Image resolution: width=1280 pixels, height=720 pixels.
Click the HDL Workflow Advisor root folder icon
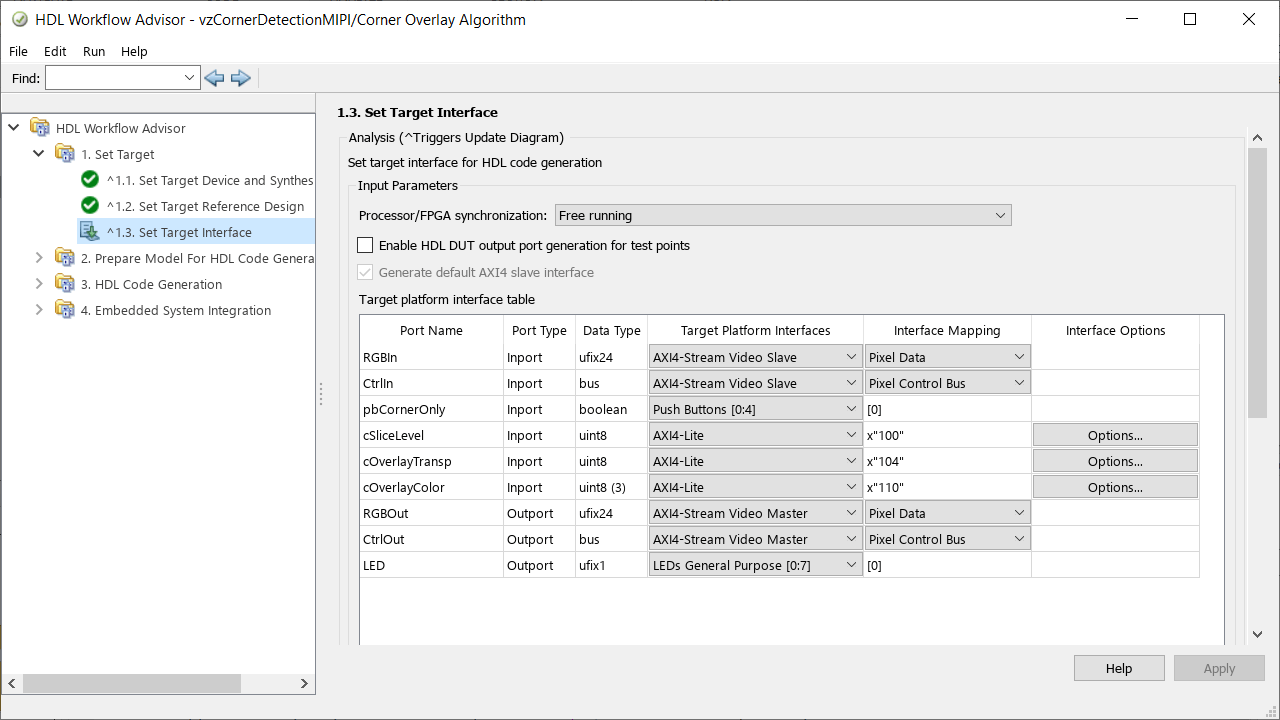click(40, 128)
